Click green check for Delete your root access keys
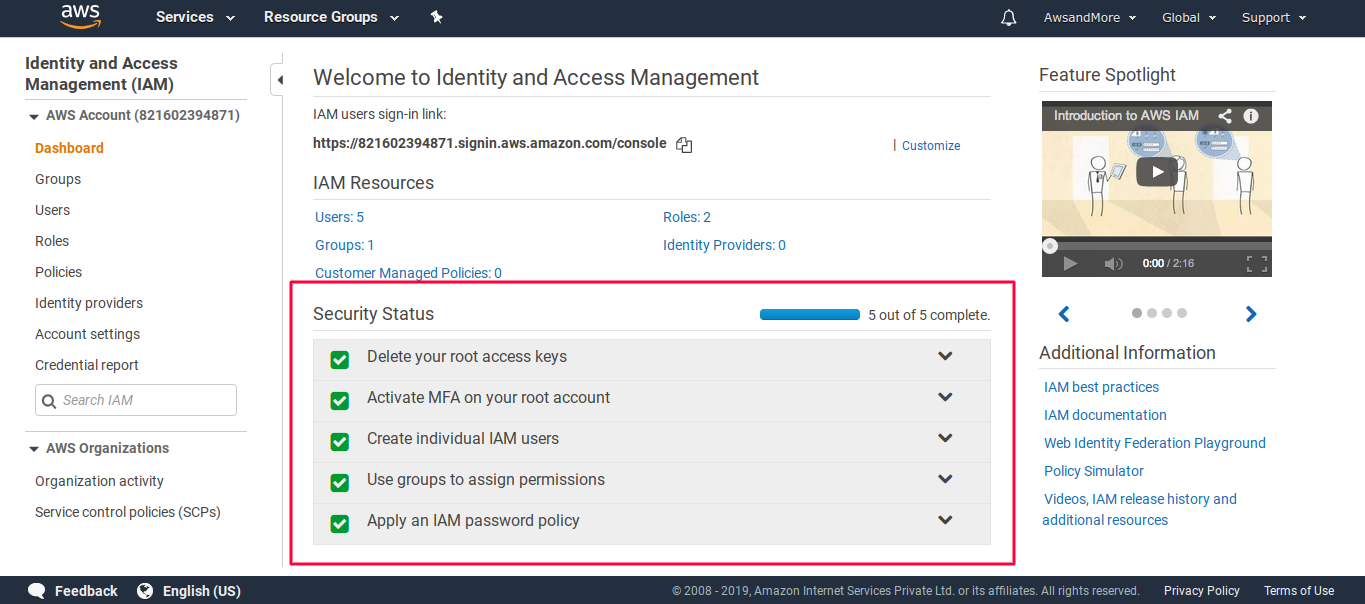This screenshot has width=1365, height=604. pos(340,360)
